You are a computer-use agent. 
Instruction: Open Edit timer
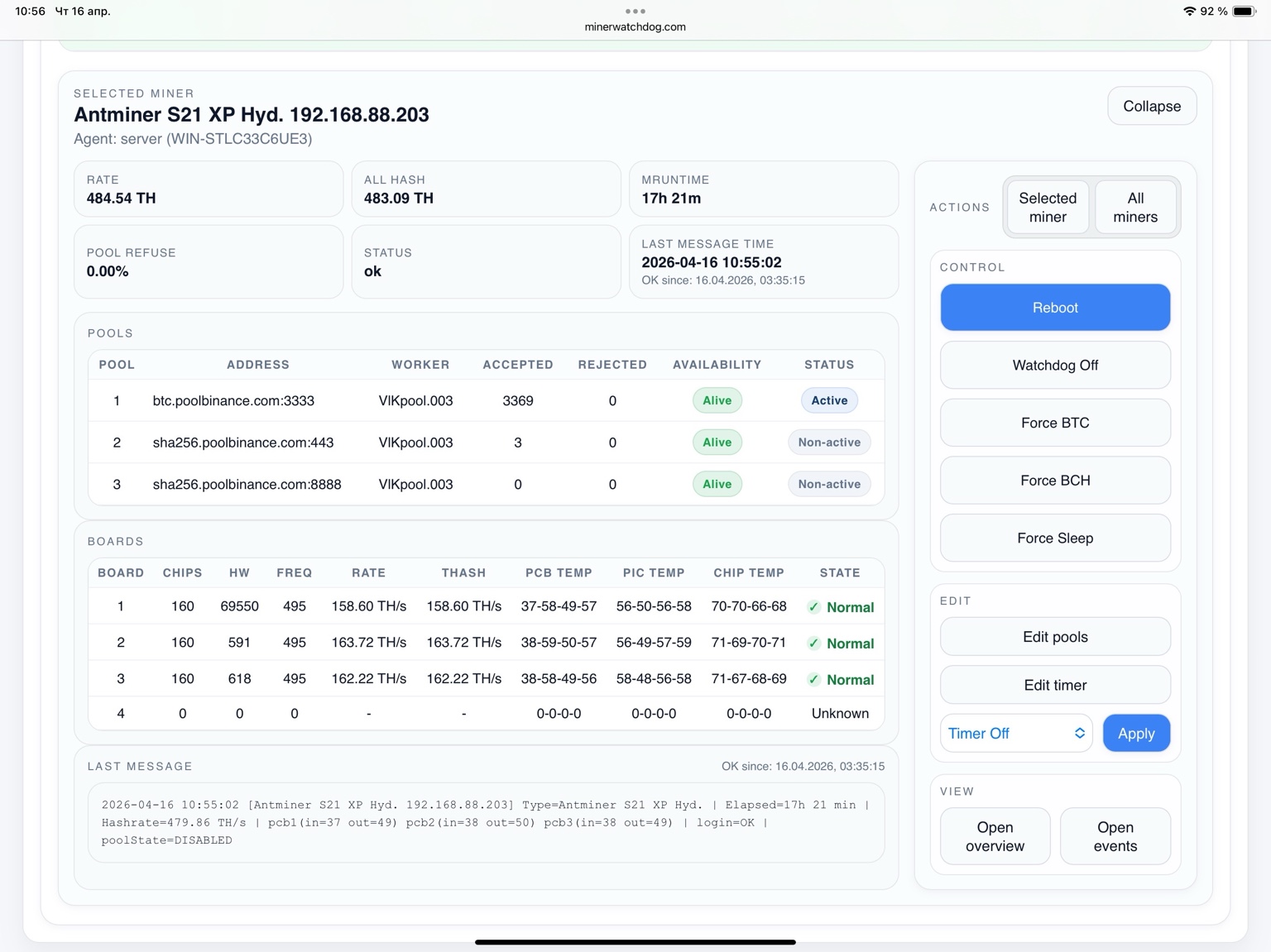pyautogui.click(x=1055, y=685)
